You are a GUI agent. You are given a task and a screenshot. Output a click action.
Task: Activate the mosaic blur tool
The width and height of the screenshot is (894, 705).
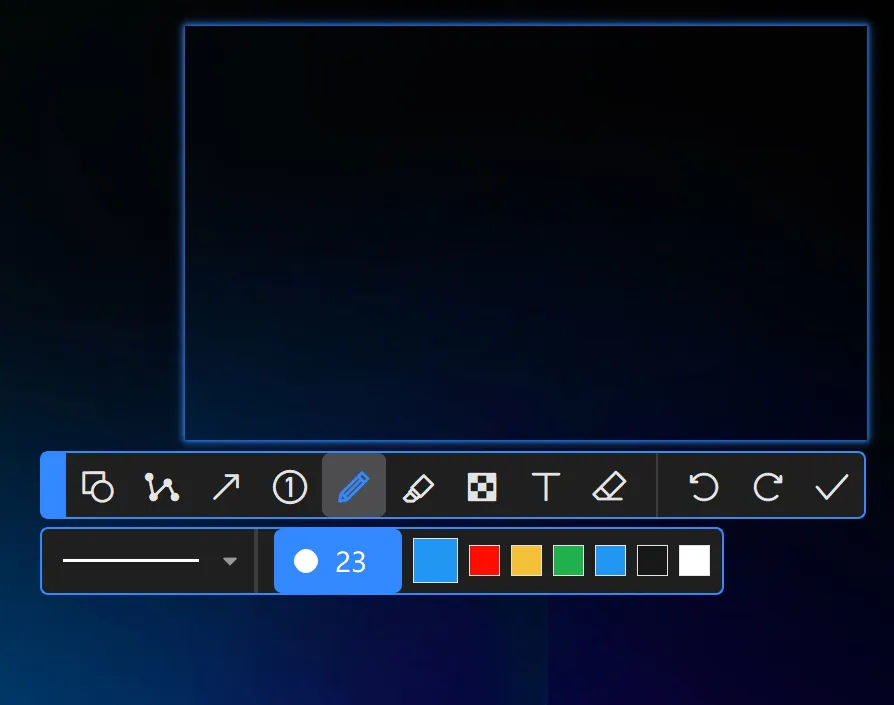482,487
